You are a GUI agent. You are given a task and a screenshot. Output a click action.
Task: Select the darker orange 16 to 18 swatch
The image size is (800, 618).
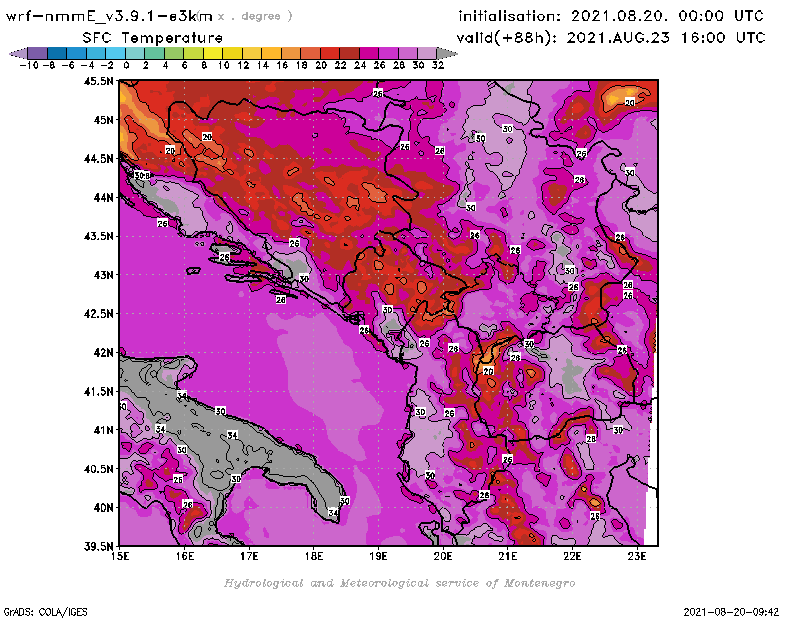click(x=291, y=53)
